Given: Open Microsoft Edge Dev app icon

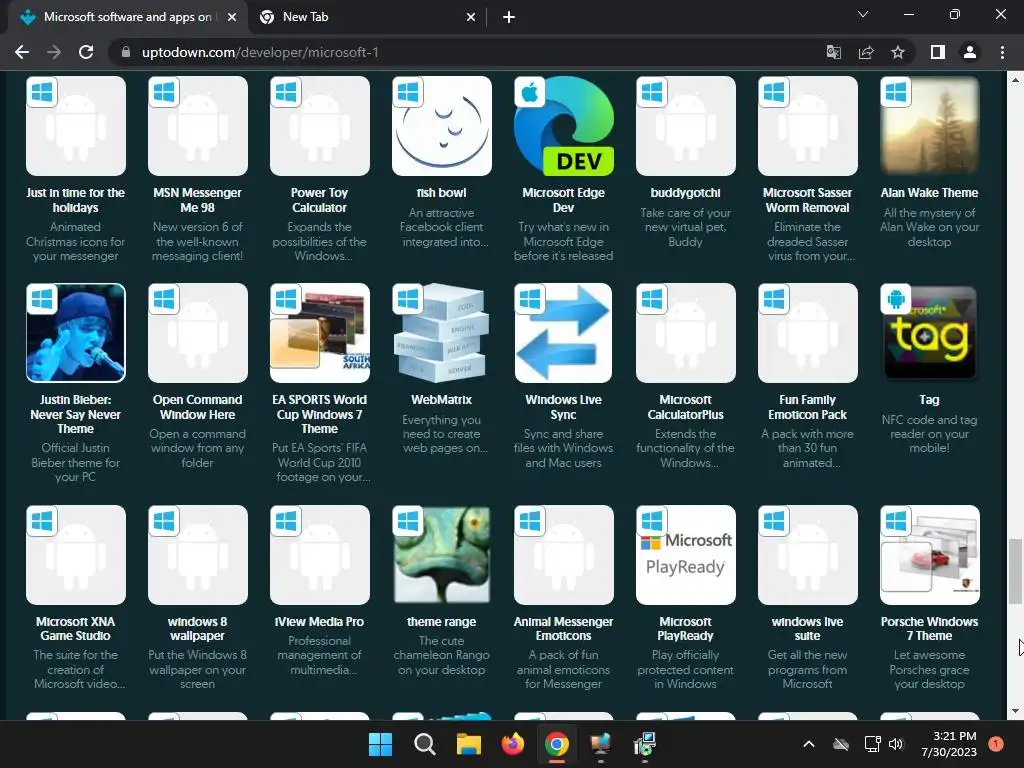Looking at the screenshot, I should point(564,126).
